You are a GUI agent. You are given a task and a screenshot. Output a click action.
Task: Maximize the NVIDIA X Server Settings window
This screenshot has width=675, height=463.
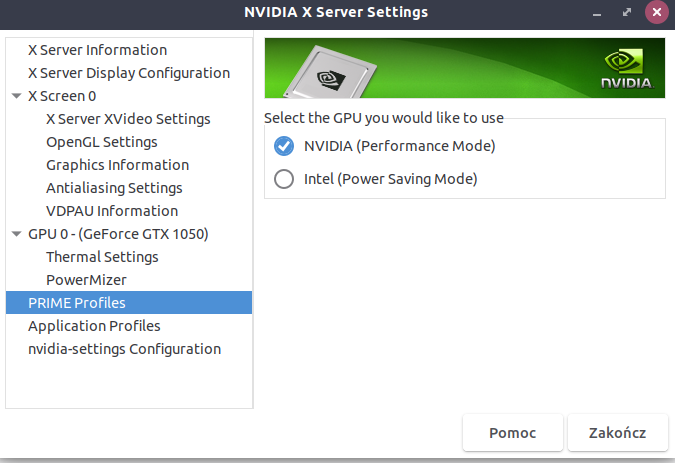click(x=627, y=12)
